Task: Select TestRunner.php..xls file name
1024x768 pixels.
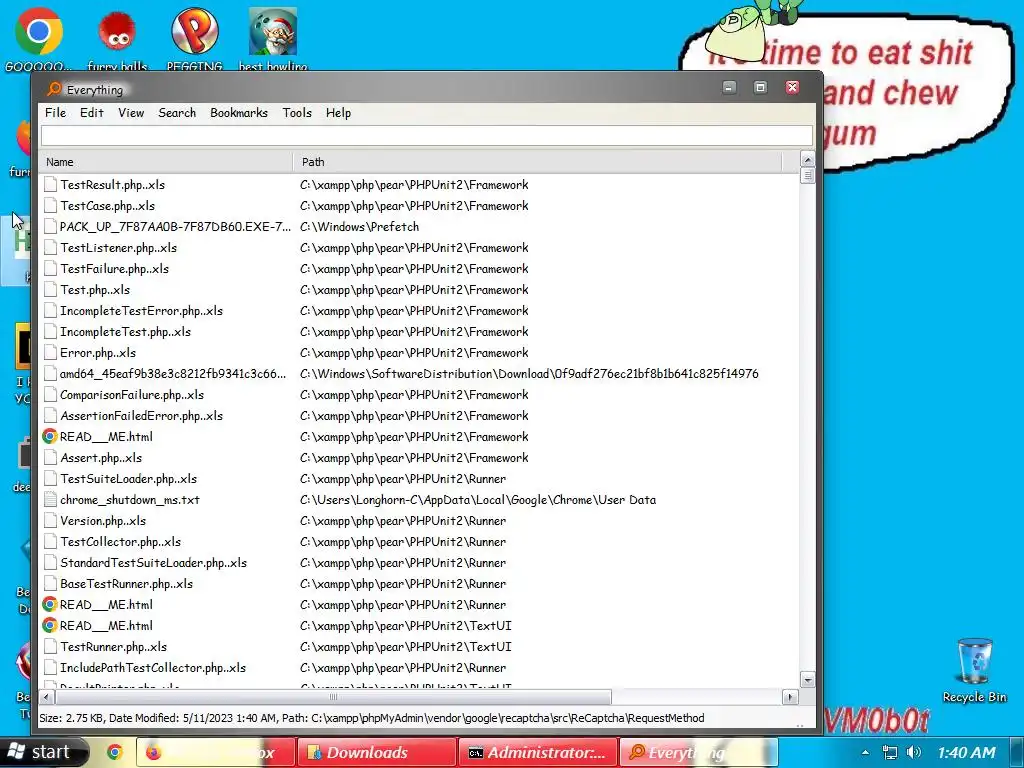Action: coord(114,647)
